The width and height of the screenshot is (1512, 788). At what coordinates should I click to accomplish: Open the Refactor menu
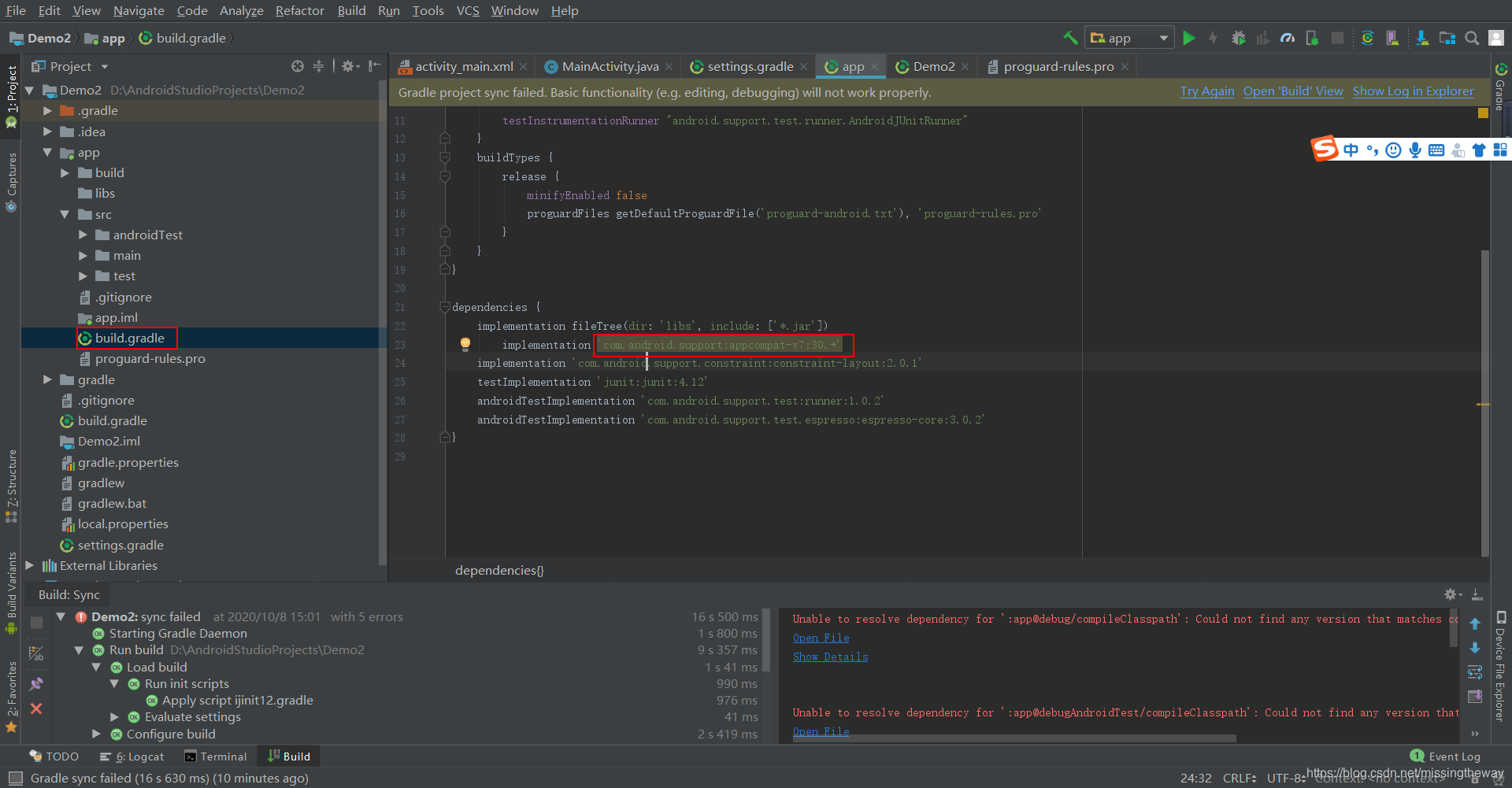(299, 10)
